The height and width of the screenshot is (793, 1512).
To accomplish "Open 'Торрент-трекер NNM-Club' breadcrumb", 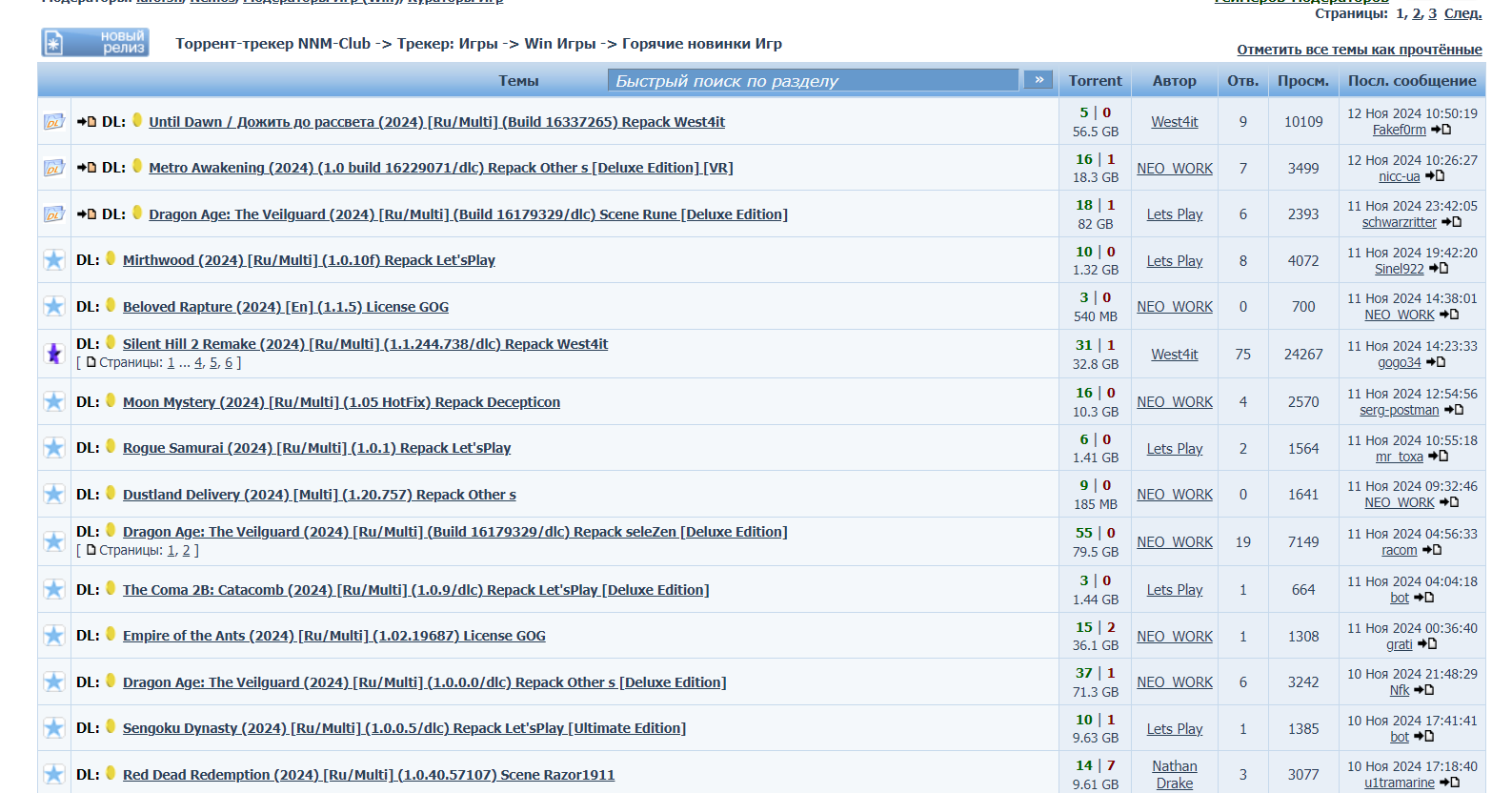I will tap(272, 44).
